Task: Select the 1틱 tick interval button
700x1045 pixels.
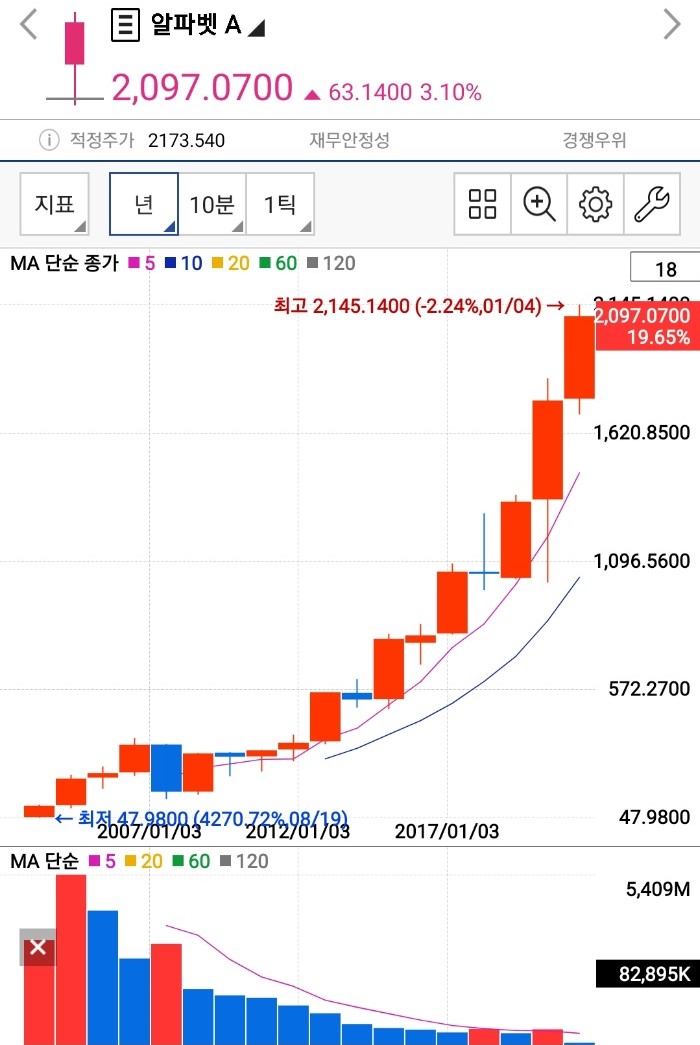Action: tap(280, 204)
